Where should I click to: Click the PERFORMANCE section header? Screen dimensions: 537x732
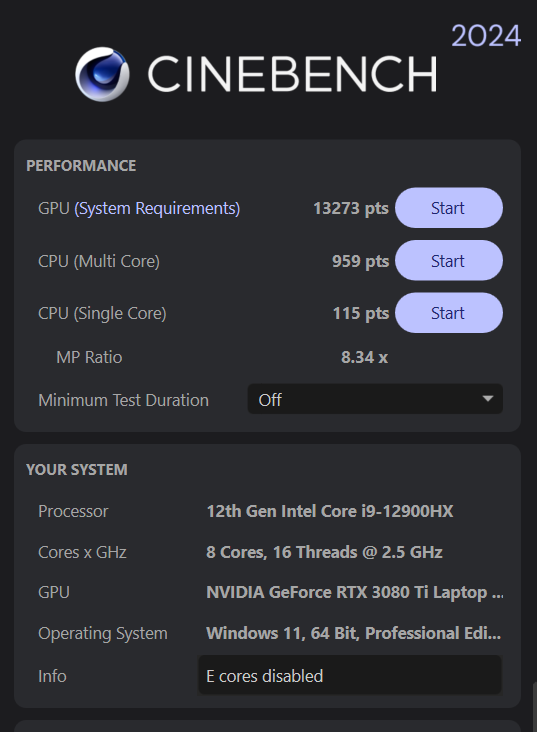point(81,166)
